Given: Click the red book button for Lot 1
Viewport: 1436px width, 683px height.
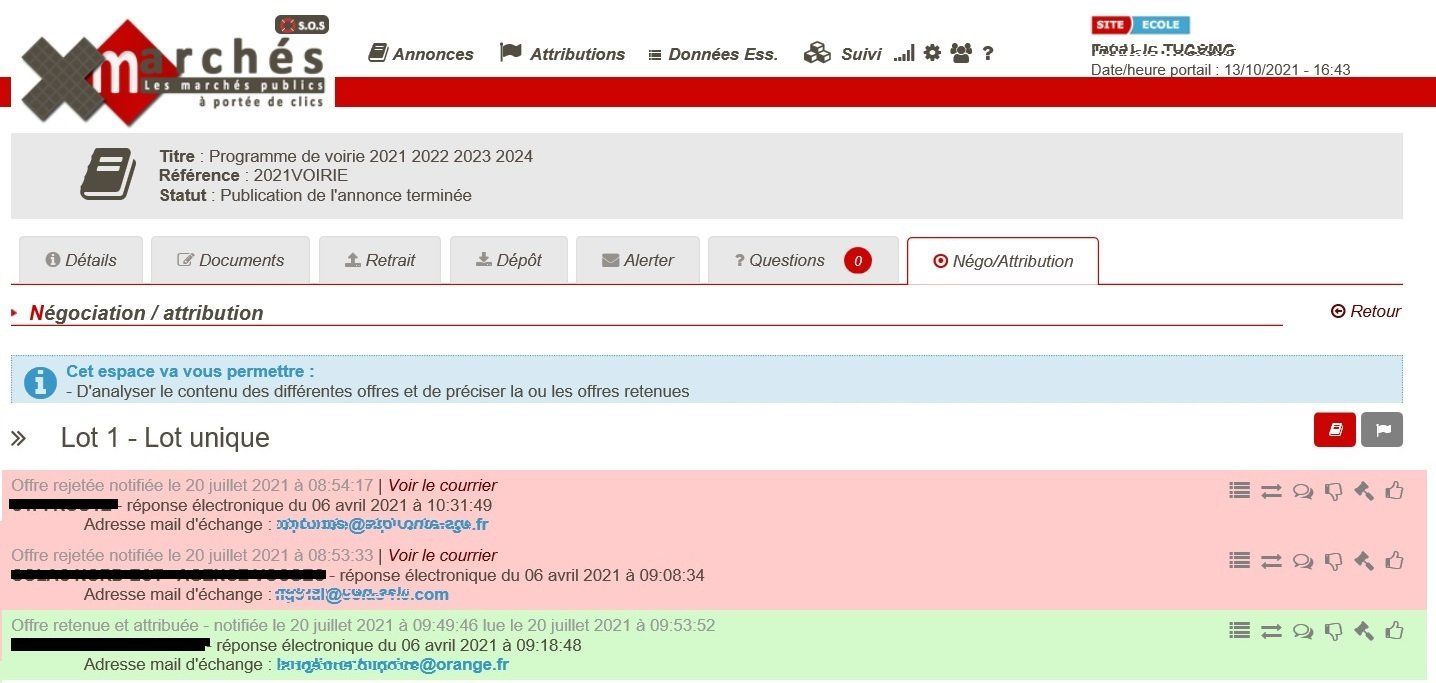Looking at the screenshot, I should [1335, 430].
